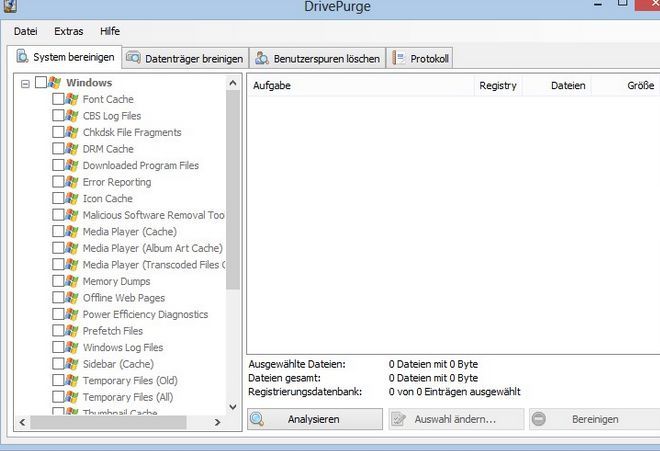Click the flag icon beside Offline Web Pages
This screenshot has width=660, height=451.
click(x=72, y=298)
